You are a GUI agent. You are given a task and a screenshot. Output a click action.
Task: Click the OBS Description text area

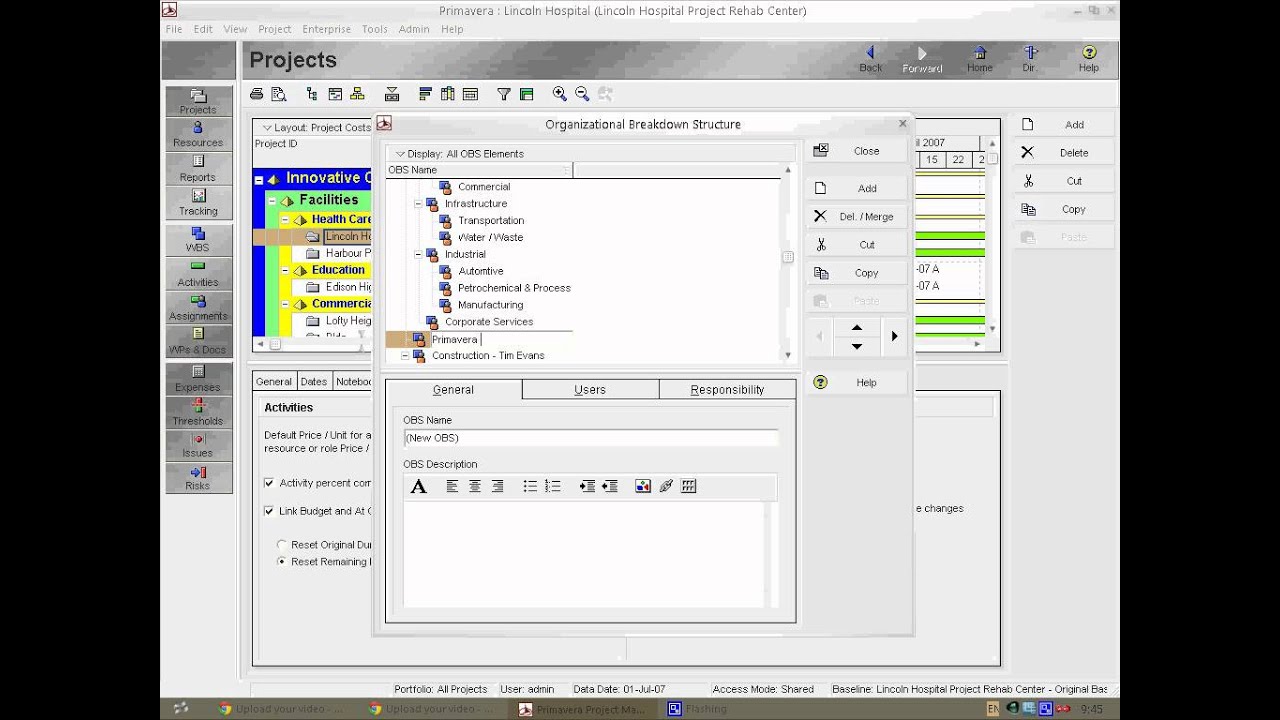click(584, 554)
